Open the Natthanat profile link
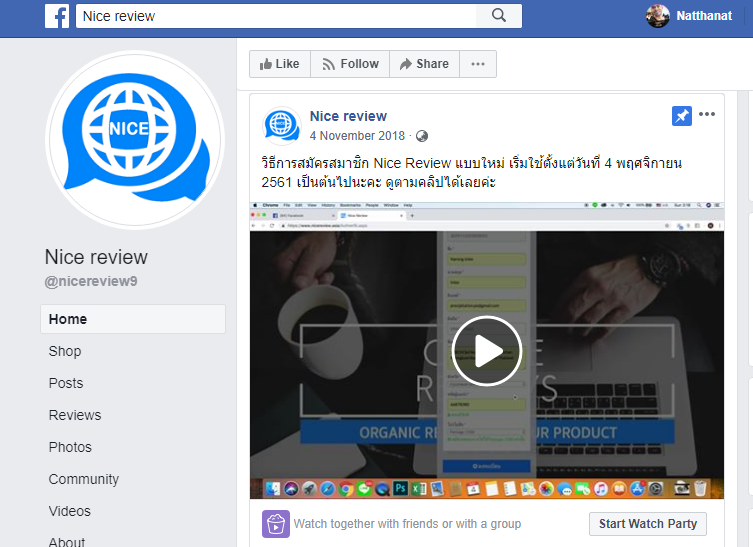 [x=704, y=16]
